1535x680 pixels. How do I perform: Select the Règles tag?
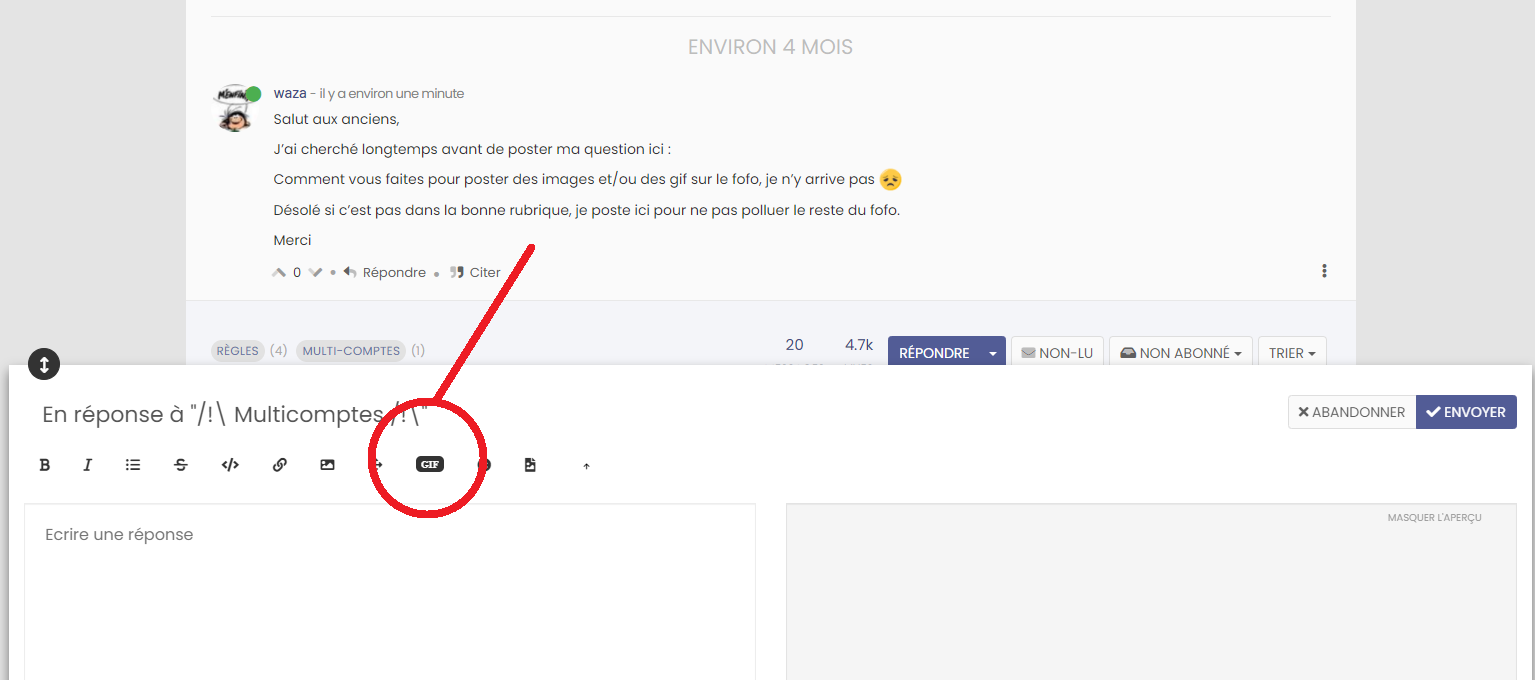[x=237, y=351]
